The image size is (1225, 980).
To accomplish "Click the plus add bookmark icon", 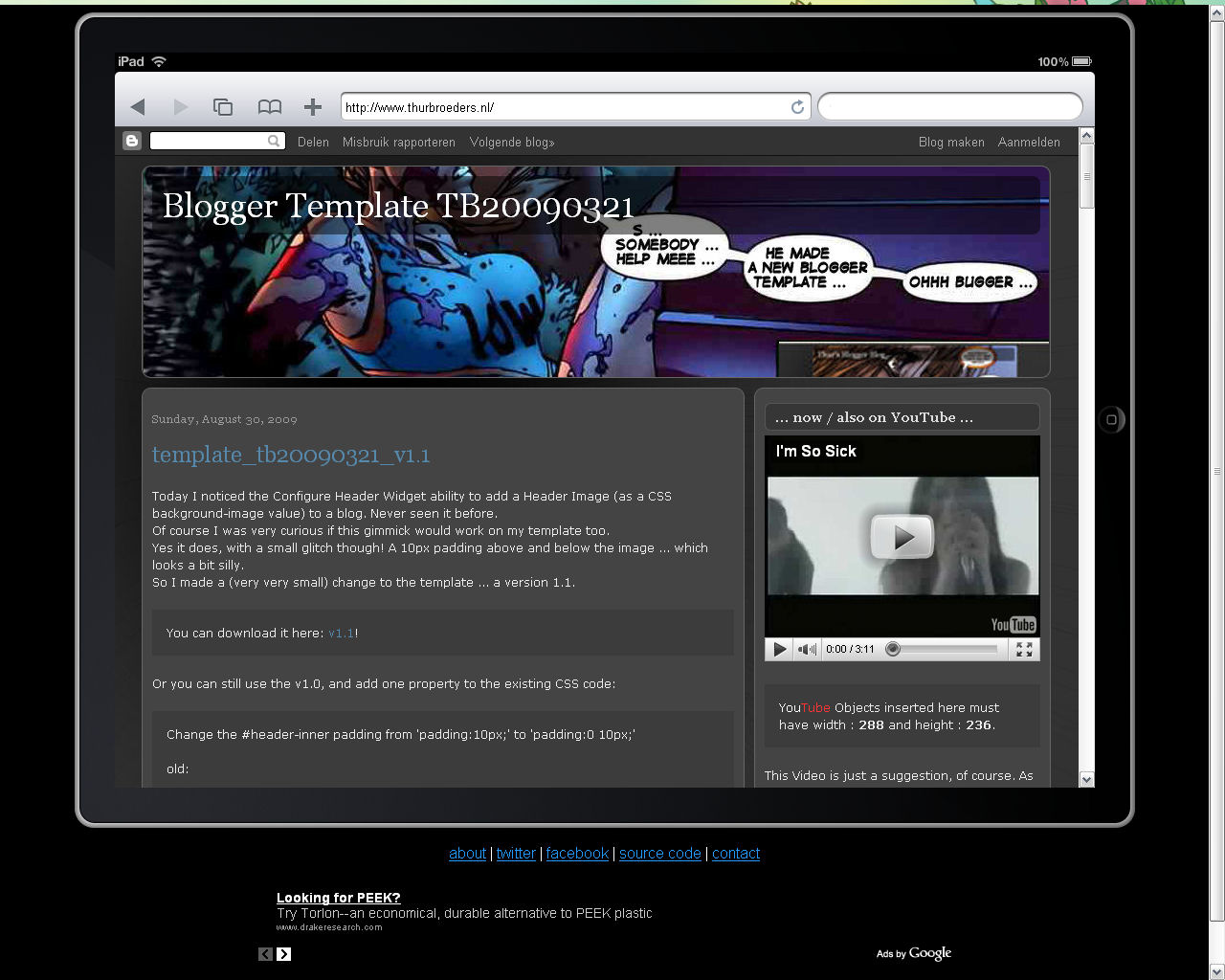I will pos(313,107).
